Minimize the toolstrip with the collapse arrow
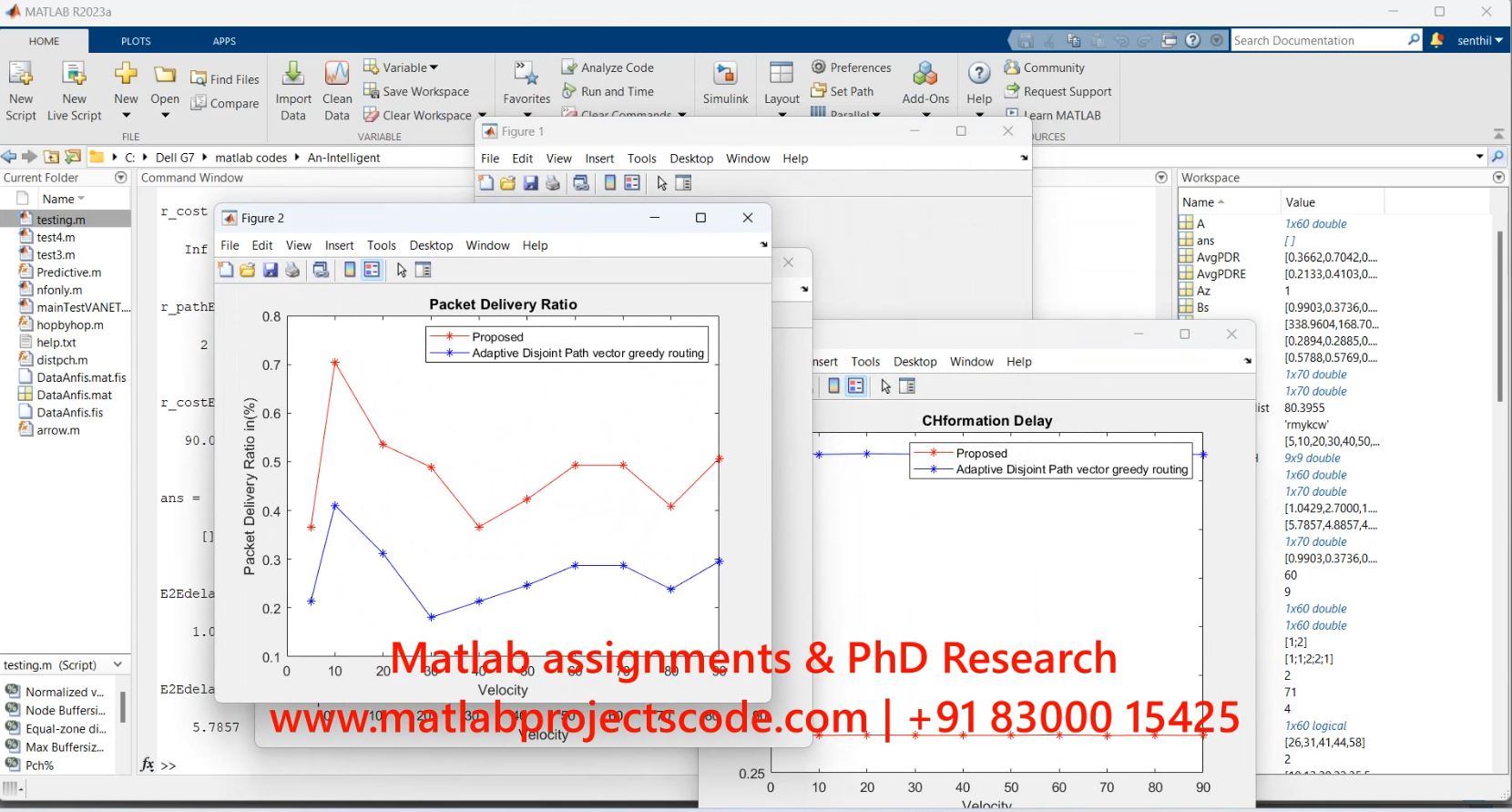 pyautogui.click(x=1499, y=134)
